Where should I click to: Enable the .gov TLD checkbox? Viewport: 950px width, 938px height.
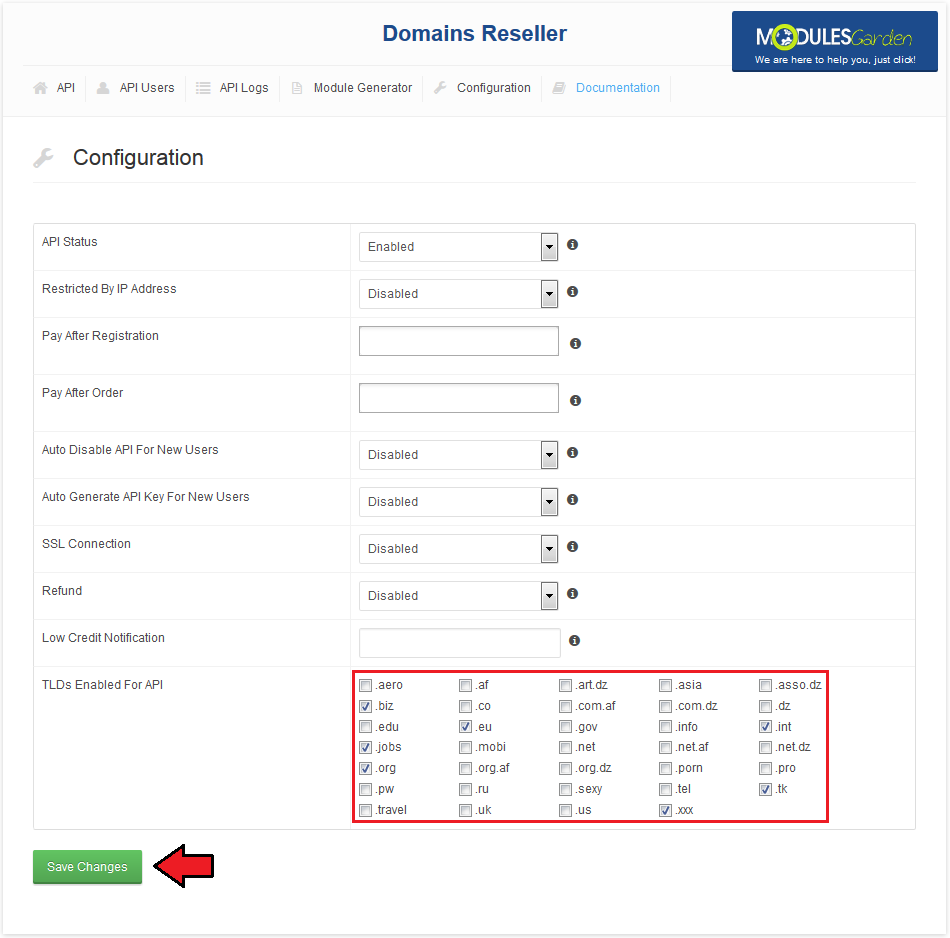point(565,727)
